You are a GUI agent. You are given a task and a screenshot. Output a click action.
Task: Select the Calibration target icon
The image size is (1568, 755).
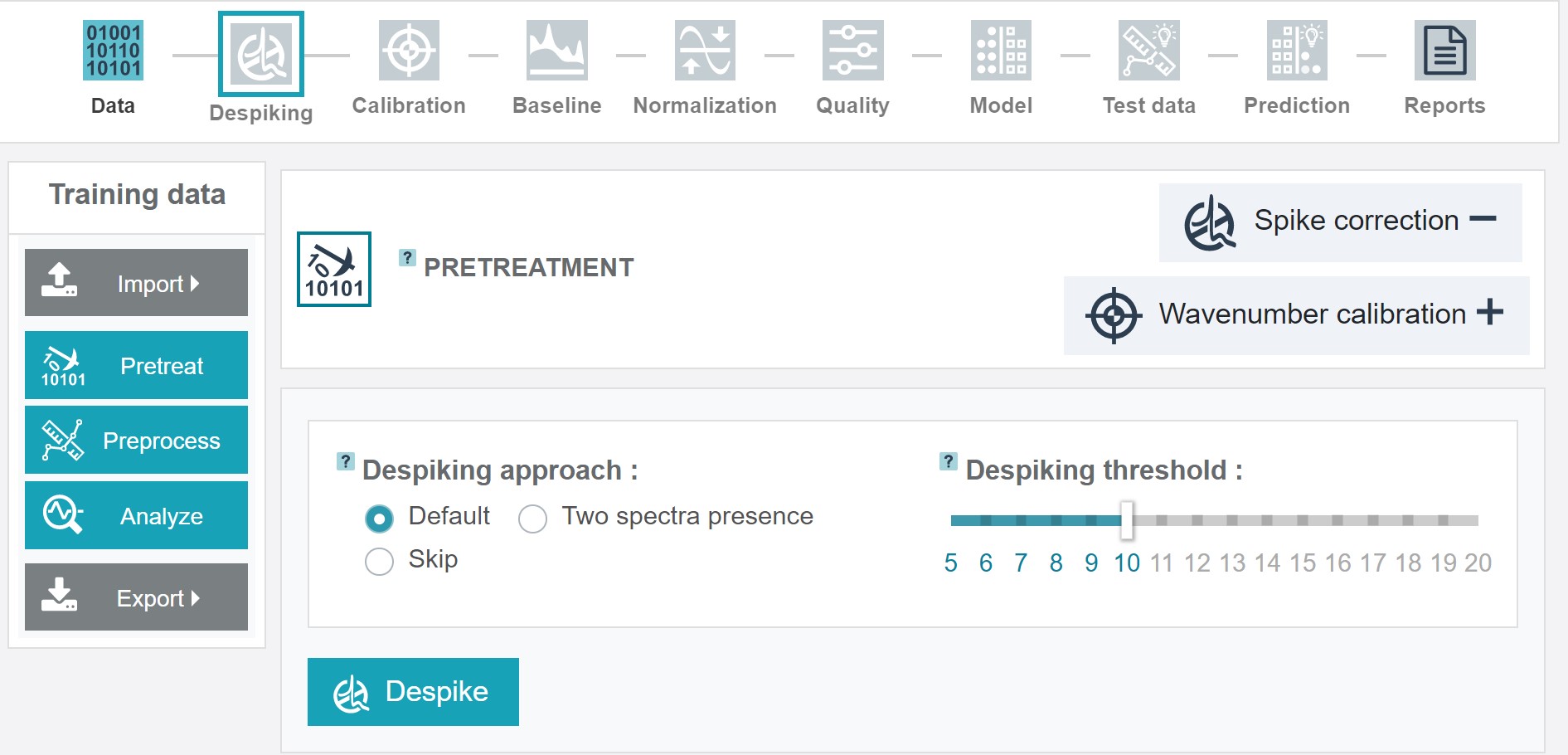(x=409, y=51)
